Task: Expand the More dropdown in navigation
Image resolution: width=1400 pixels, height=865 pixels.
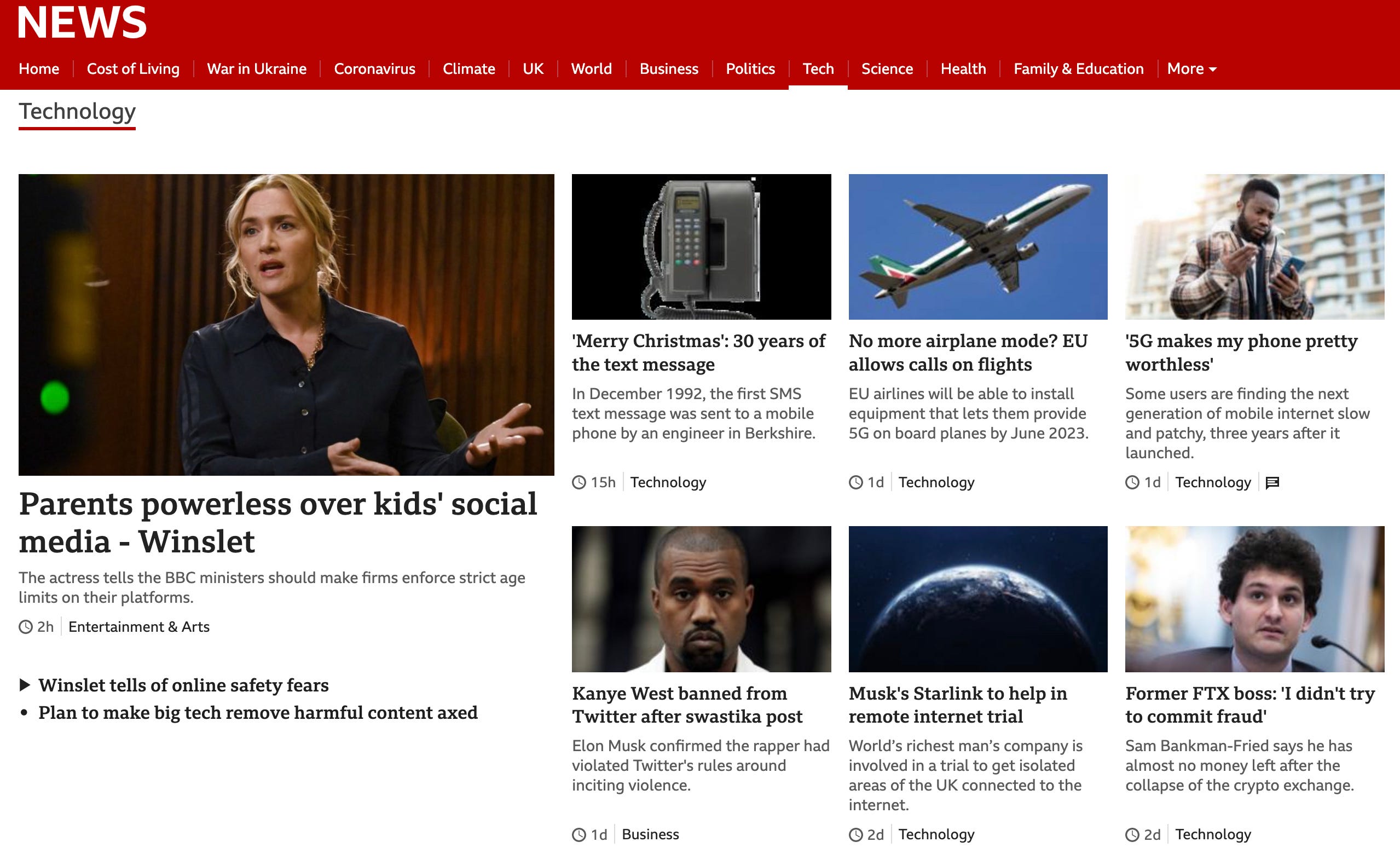Action: coord(1192,69)
